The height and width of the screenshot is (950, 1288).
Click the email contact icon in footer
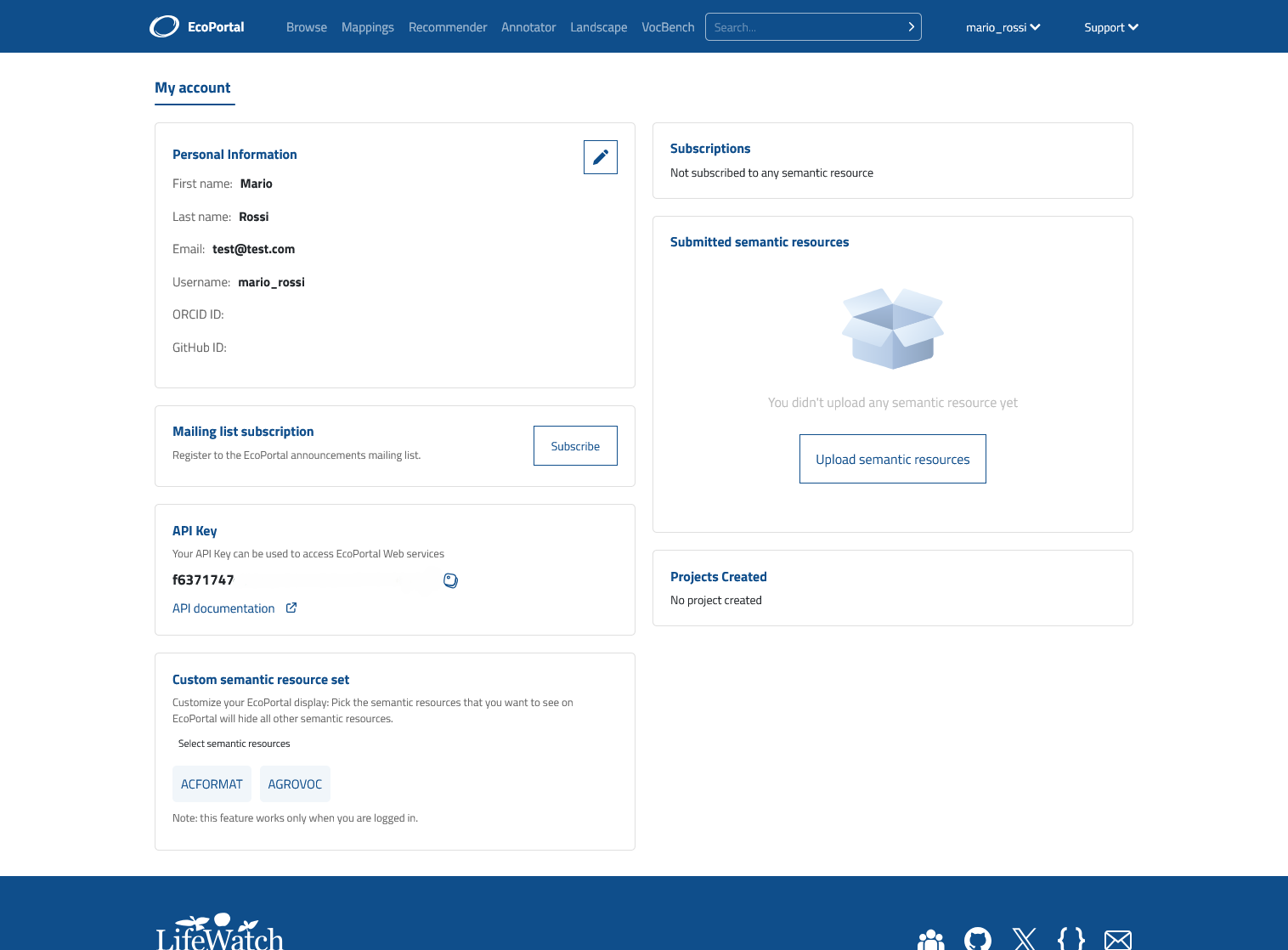[x=1117, y=938]
